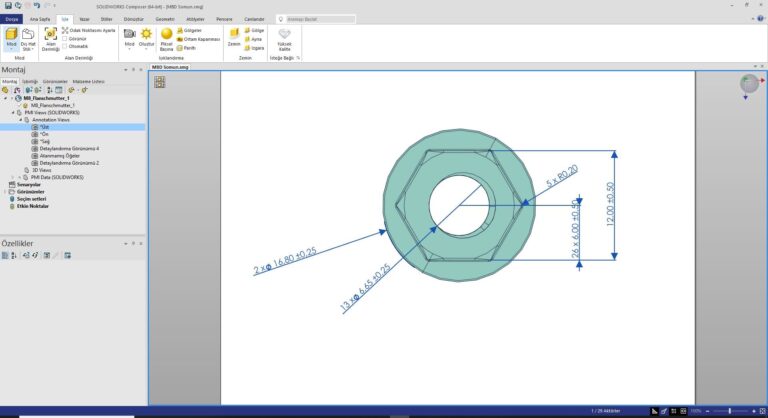
Task: Open the Geometri ribbon tab
Action: [164, 18]
